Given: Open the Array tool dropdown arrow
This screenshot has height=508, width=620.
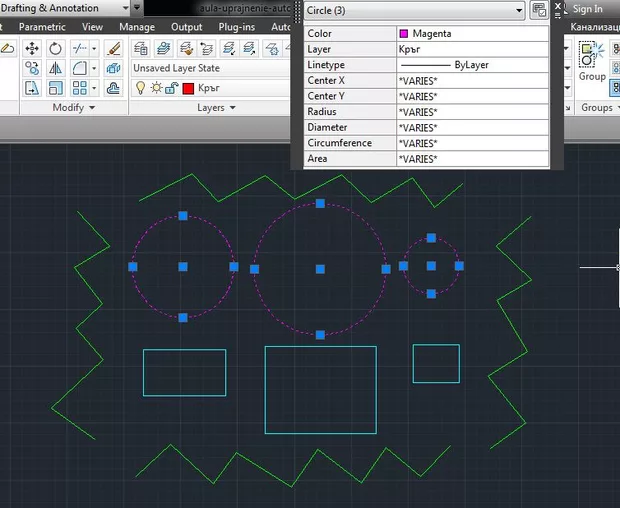Looking at the screenshot, I should tap(94, 88).
